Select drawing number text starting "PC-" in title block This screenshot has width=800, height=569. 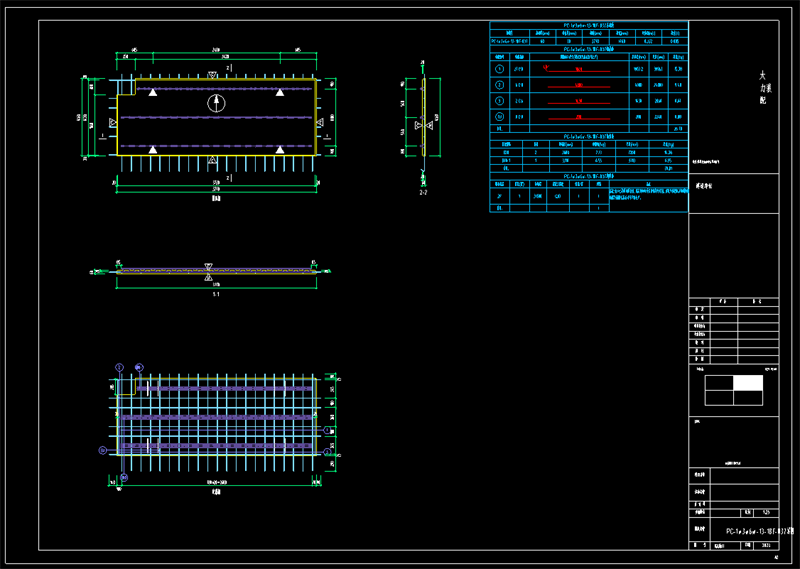[x=760, y=531]
